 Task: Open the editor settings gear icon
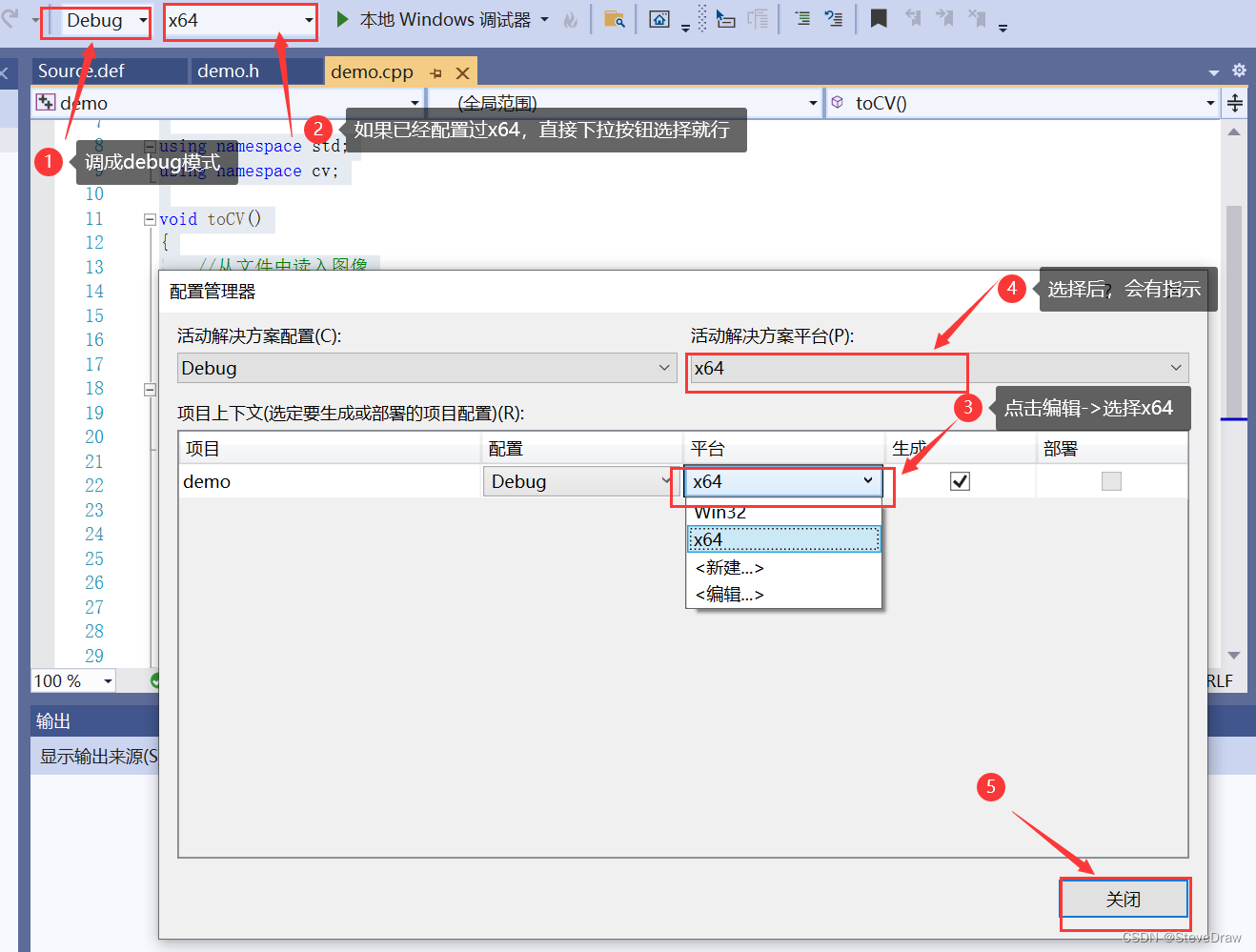pos(1239,71)
